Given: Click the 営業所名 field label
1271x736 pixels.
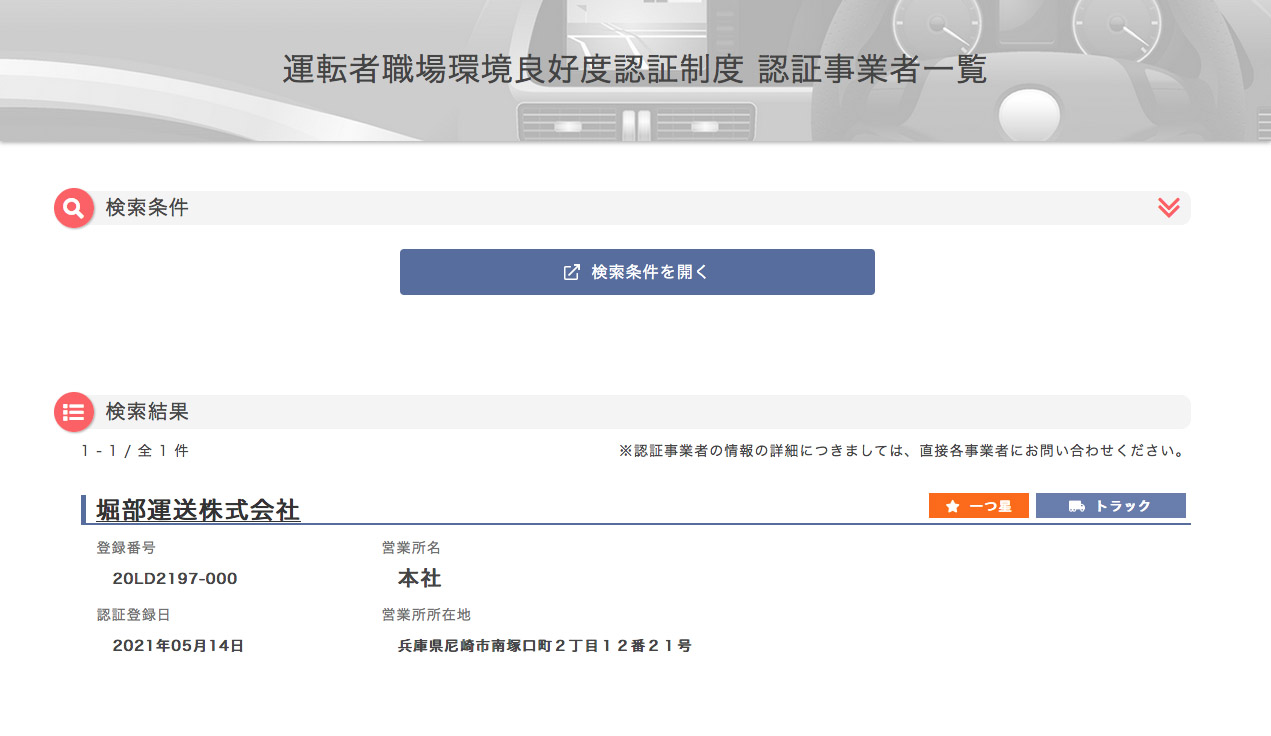Looking at the screenshot, I should coord(411,548).
